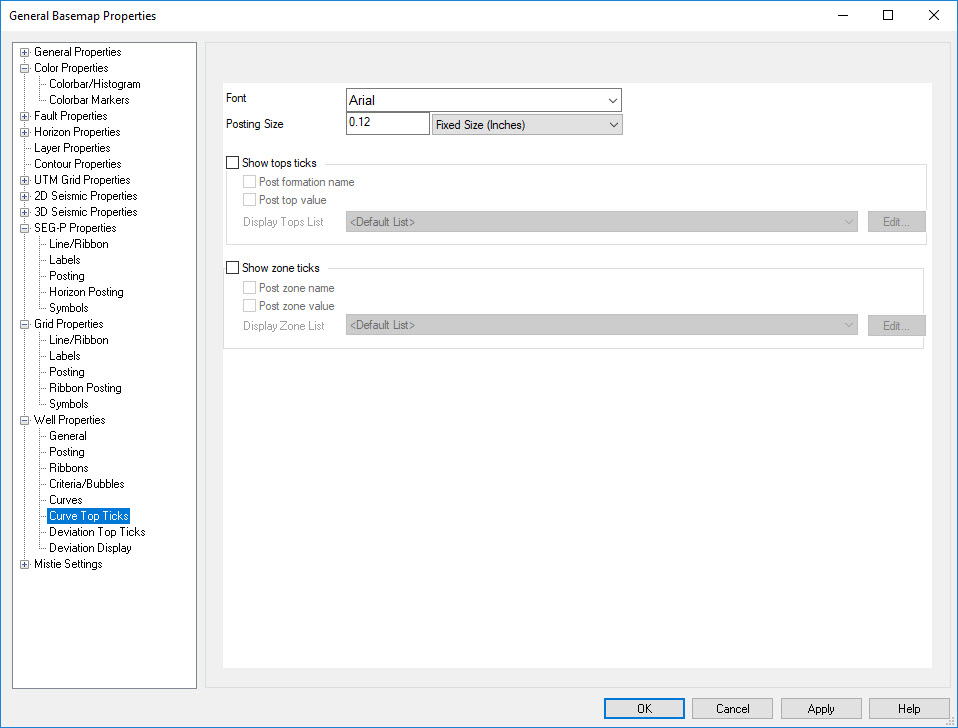
Task: Select Deviation Top Ticks item
Action: 97,532
